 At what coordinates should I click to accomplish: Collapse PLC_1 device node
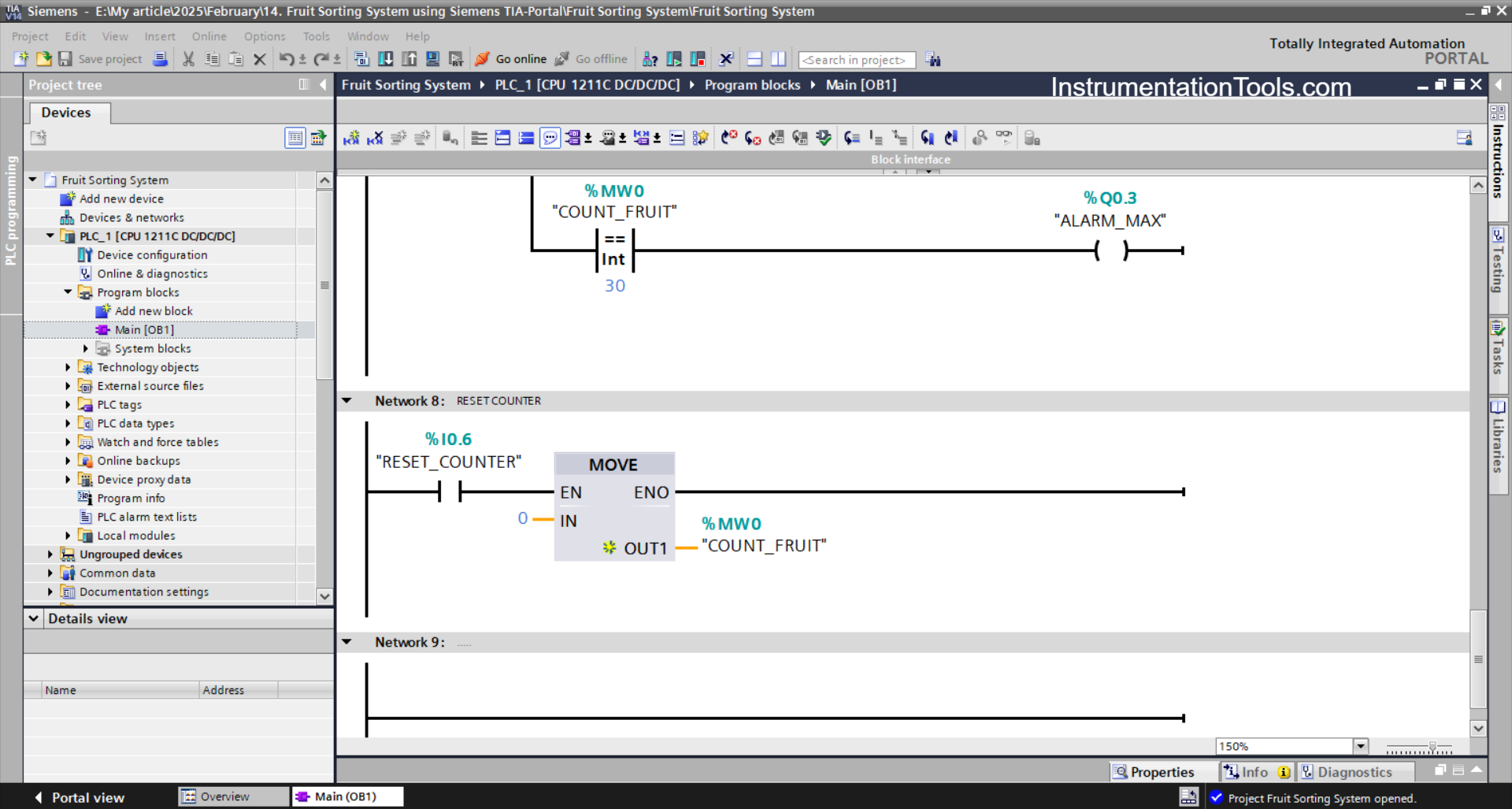[50, 236]
